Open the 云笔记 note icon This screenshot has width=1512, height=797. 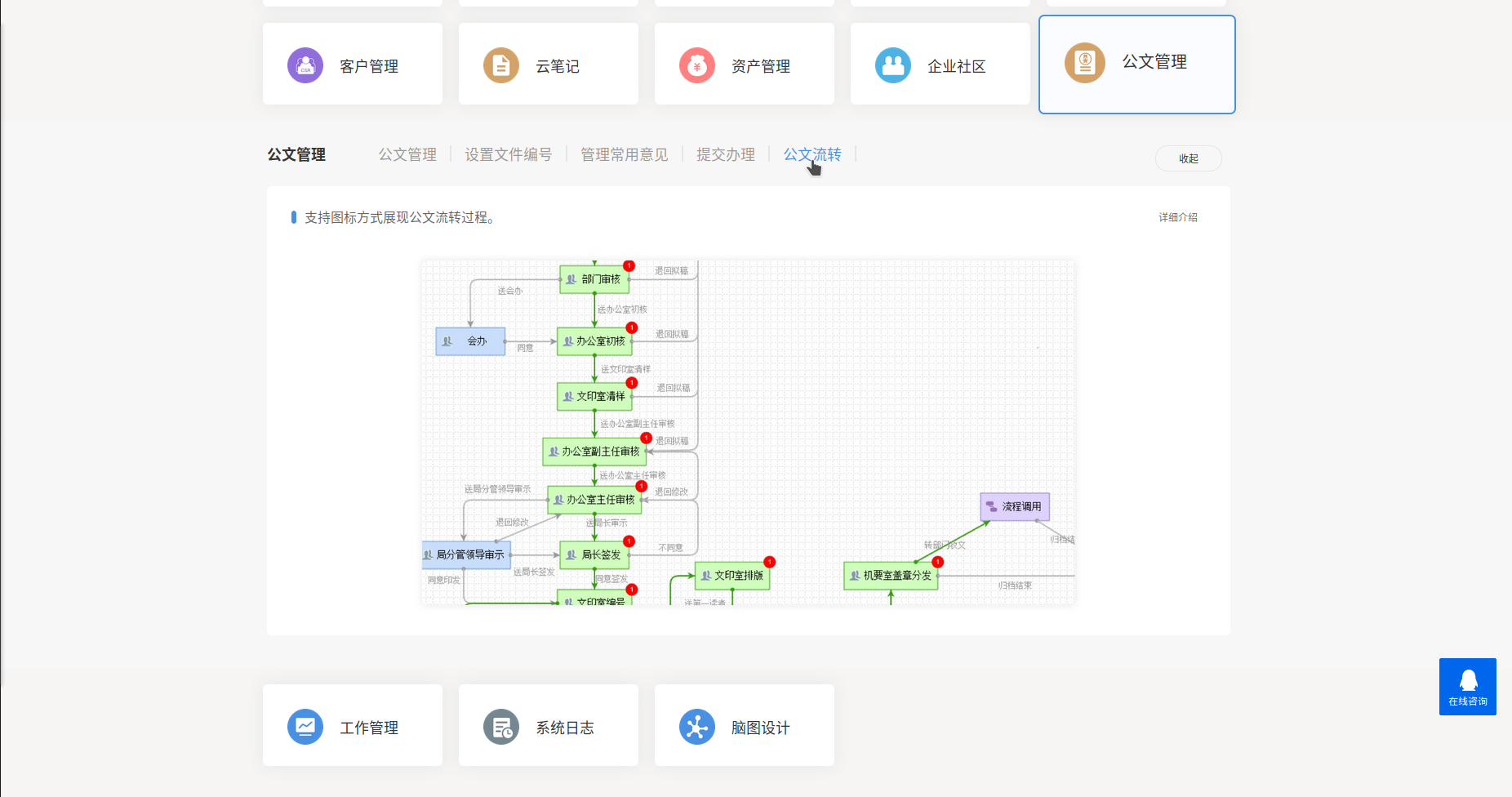coord(501,65)
